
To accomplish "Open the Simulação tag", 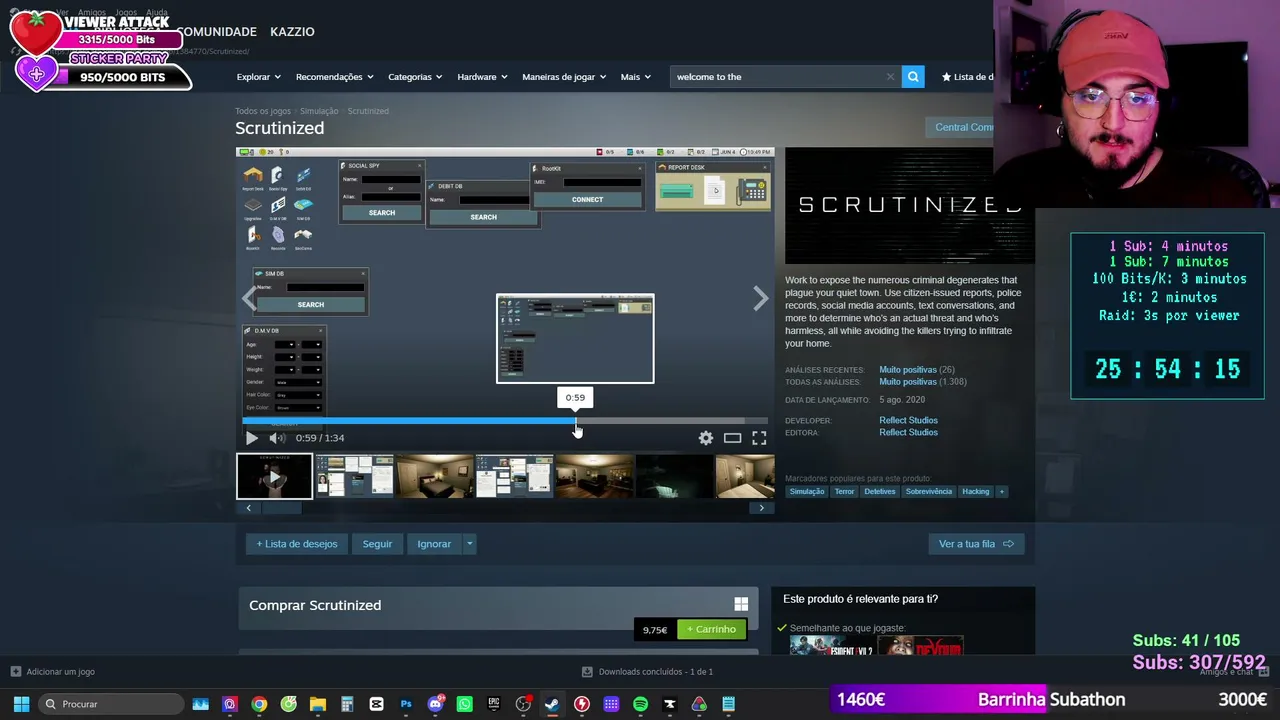I will pyautogui.click(x=807, y=492).
